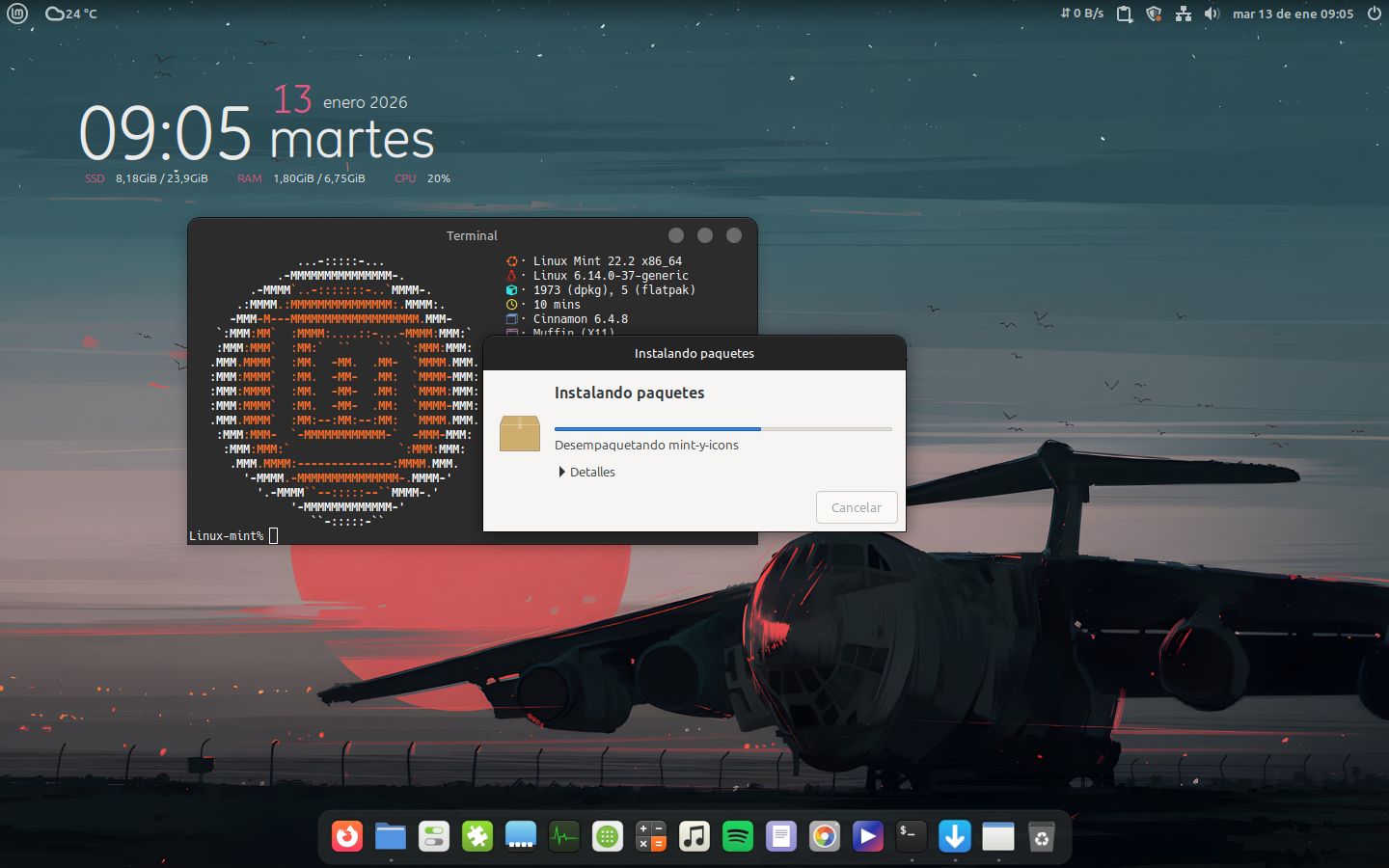Click the RAM 1,80GiB usage readout

click(301, 178)
